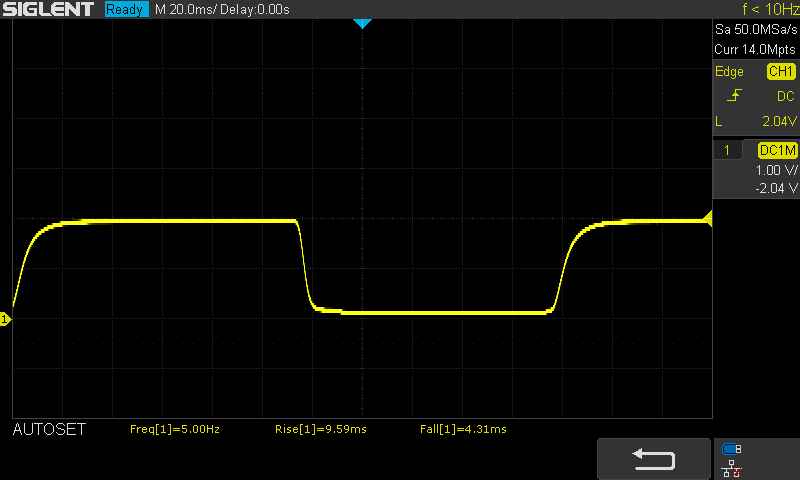Click the Ready status indicator
The image size is (800, 480).
click(126, 9)
